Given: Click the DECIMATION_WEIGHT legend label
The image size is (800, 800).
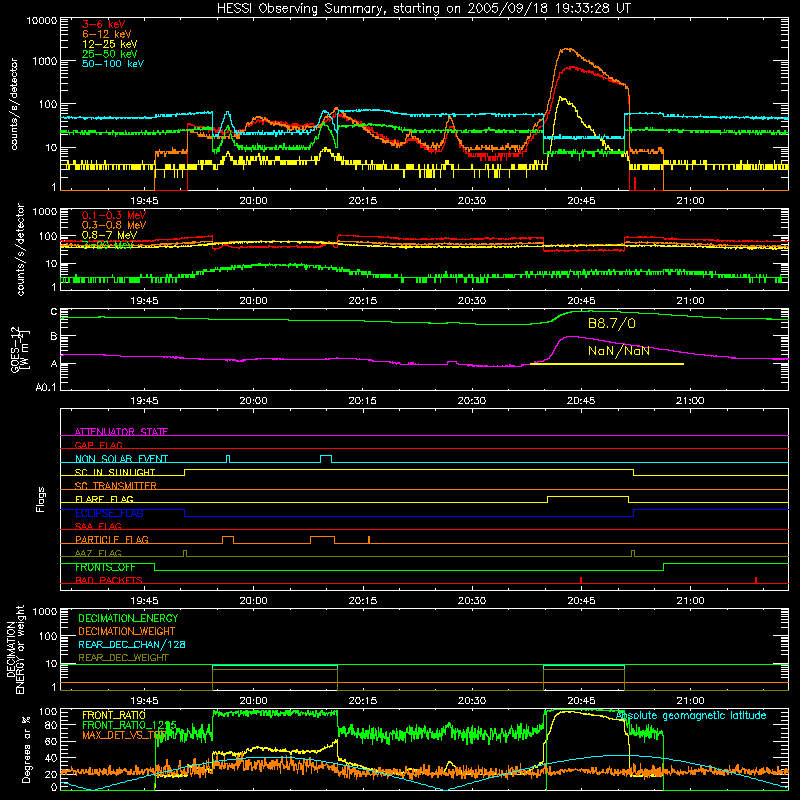Looking at the screenshot, I should point(127,631).
